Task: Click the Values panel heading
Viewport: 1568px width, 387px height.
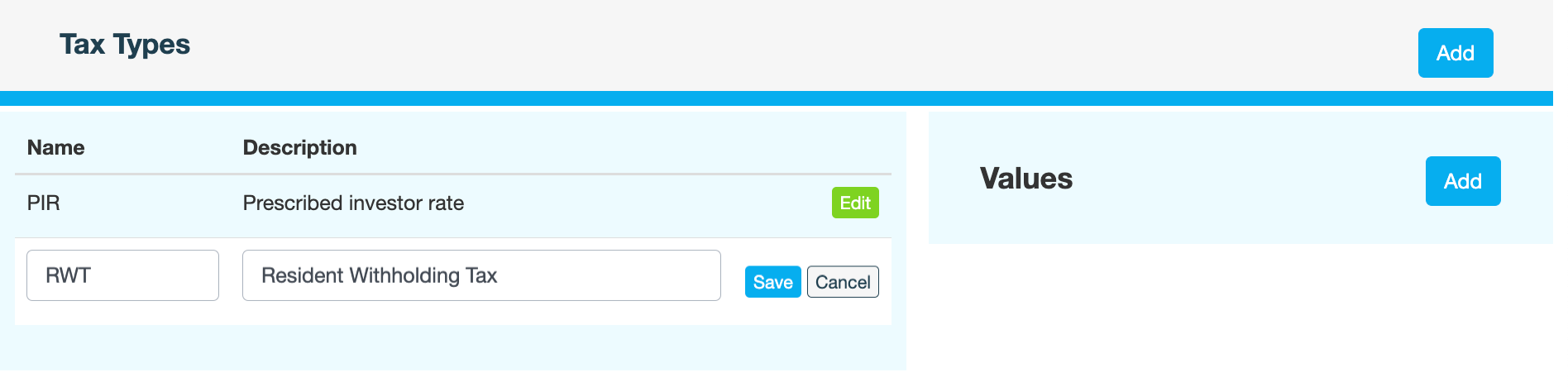Action: click(x=1025, y=179)
